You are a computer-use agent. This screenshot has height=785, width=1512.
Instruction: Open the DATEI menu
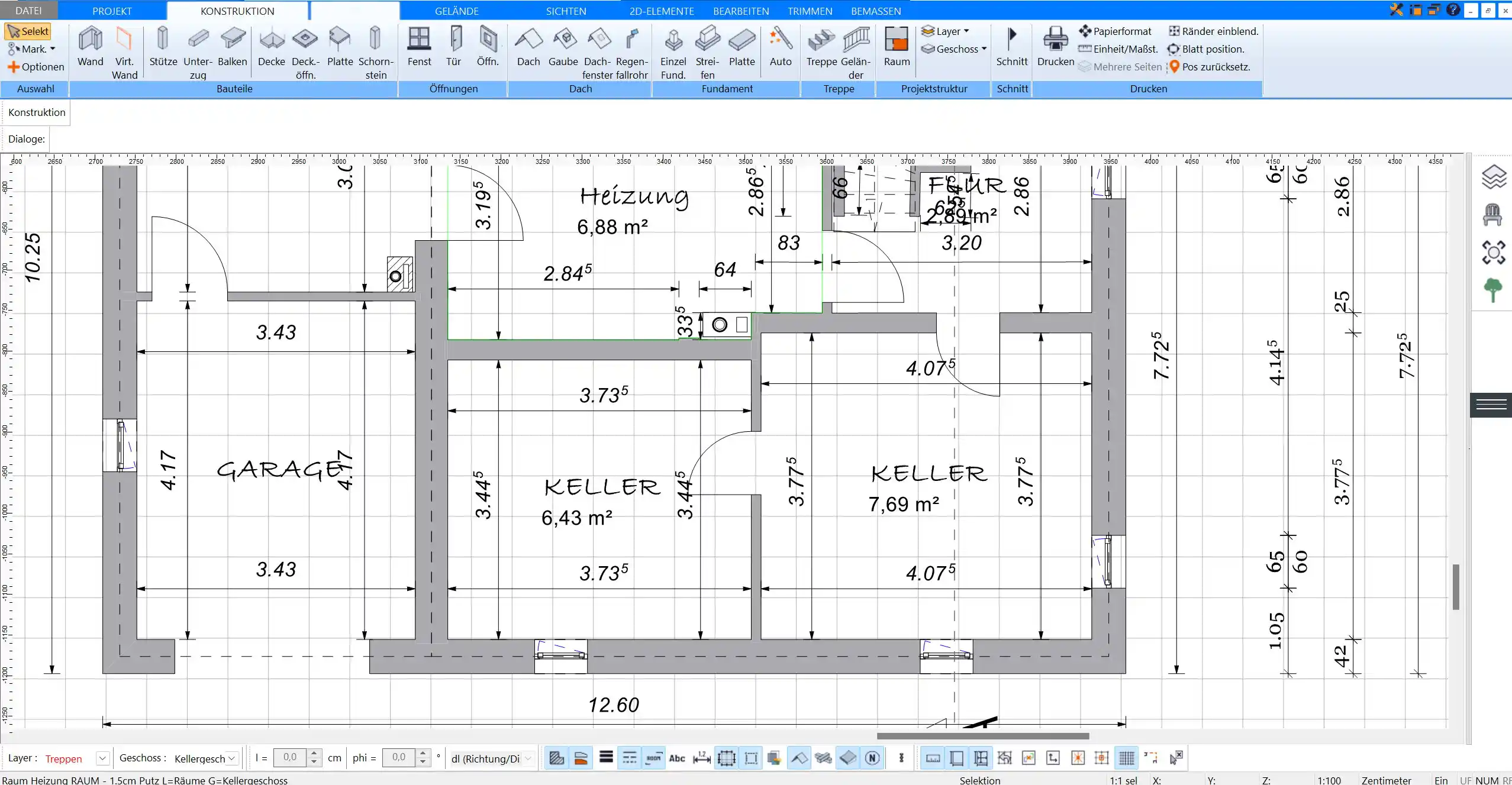[x=28, y=11]
